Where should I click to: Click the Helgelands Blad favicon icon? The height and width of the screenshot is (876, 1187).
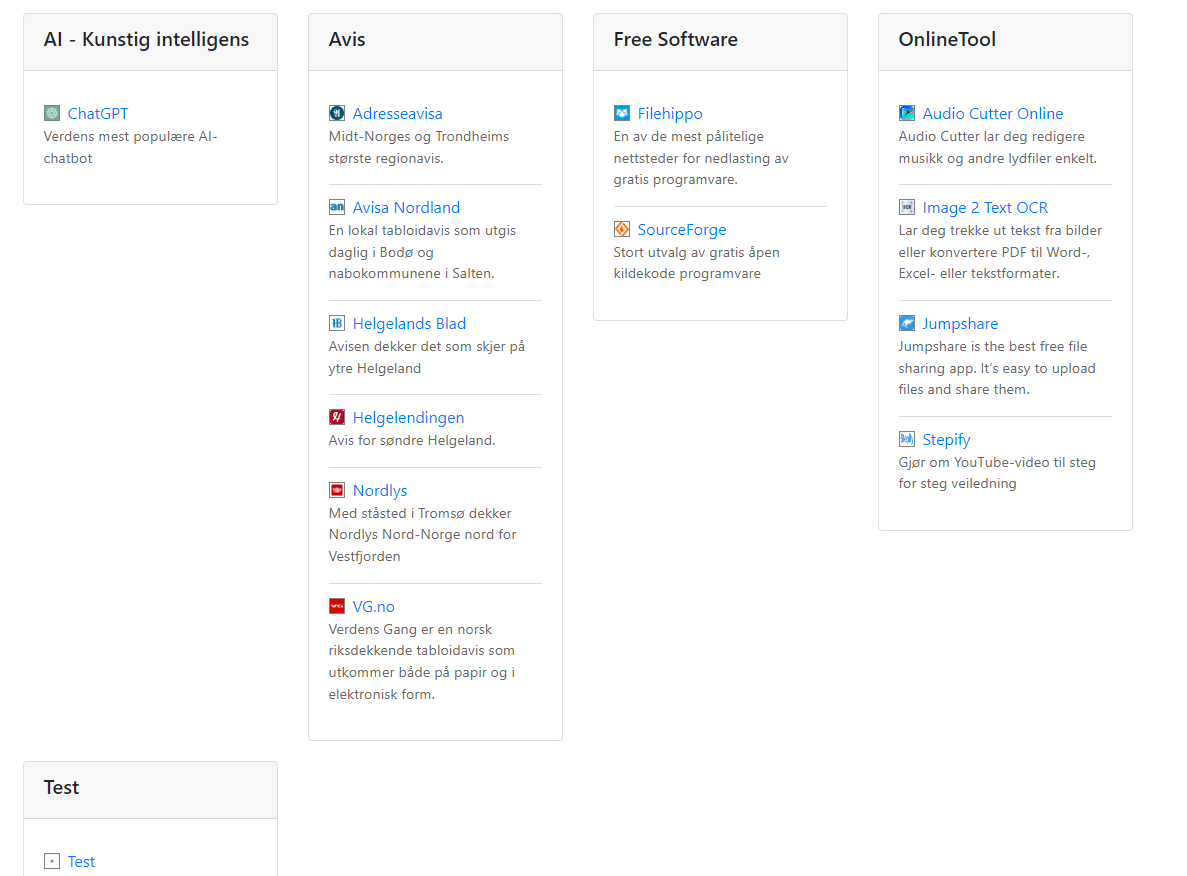click(x=337, y=323)
